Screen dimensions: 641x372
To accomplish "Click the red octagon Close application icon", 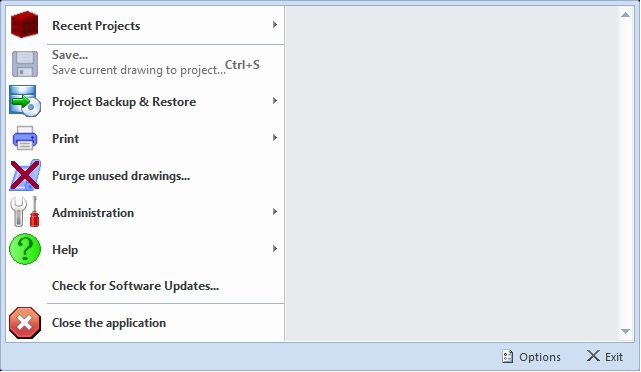I will (x=25, y=323).
